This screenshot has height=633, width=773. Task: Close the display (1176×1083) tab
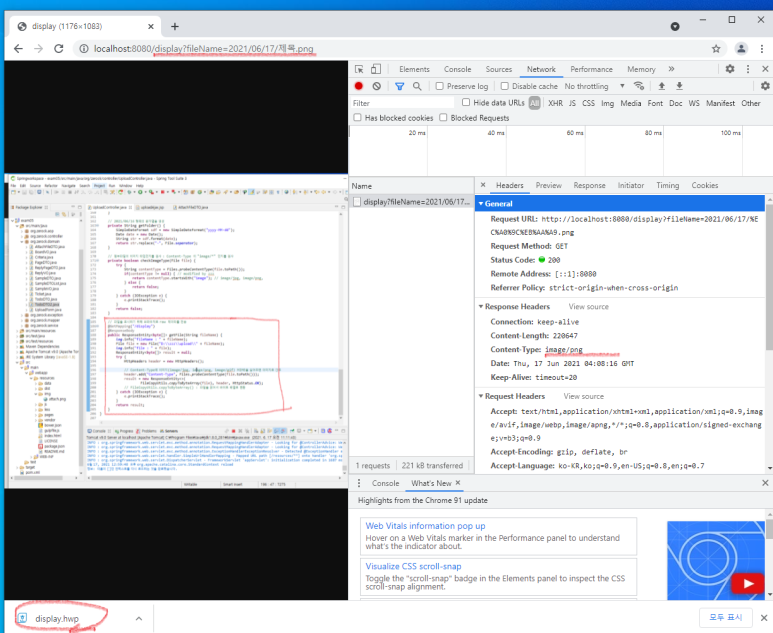pos(151,27)
